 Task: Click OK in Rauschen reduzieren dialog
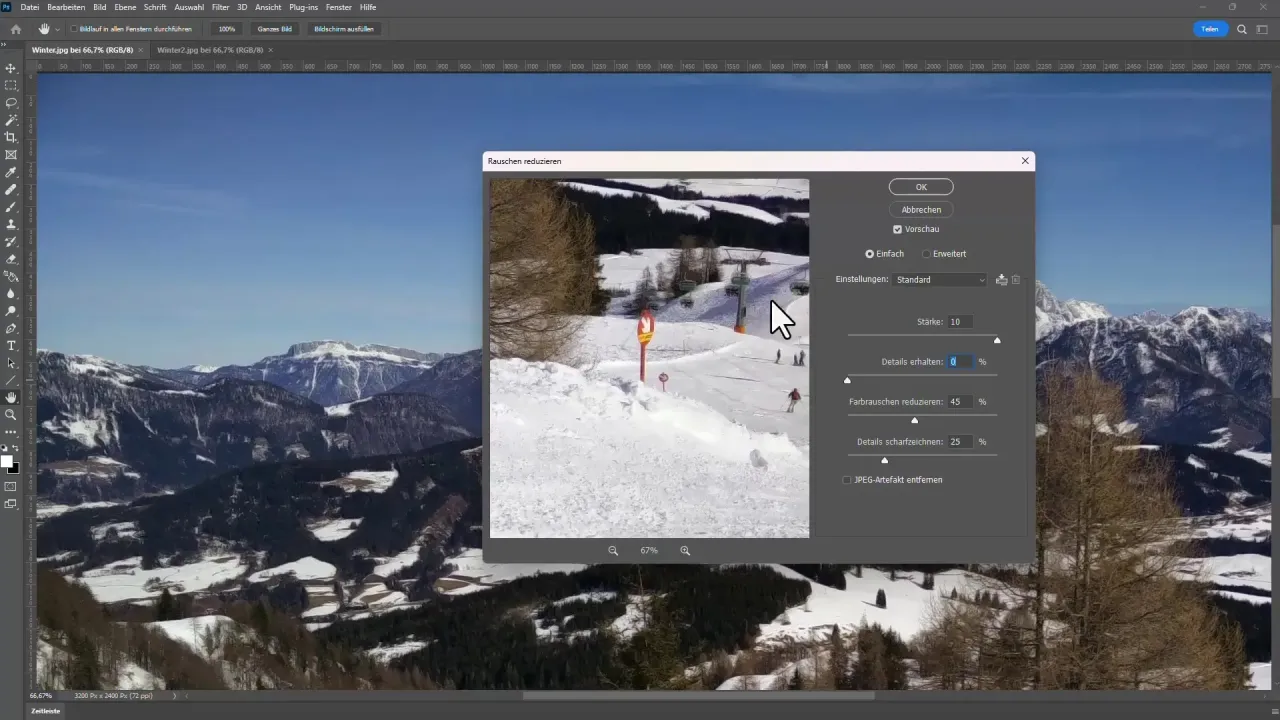coord(921,187)
